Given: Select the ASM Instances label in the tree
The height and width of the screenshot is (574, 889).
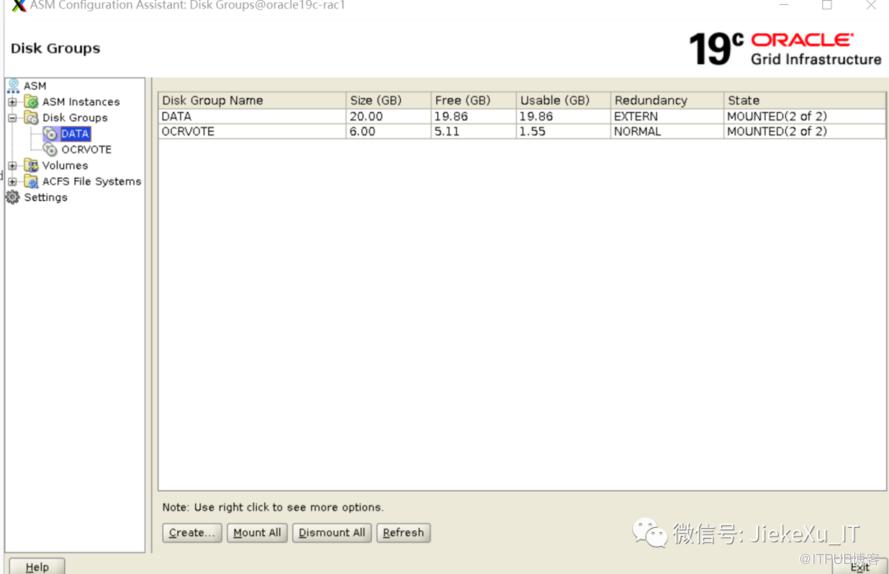Looking at the screenshot, I should coord(81,102).
